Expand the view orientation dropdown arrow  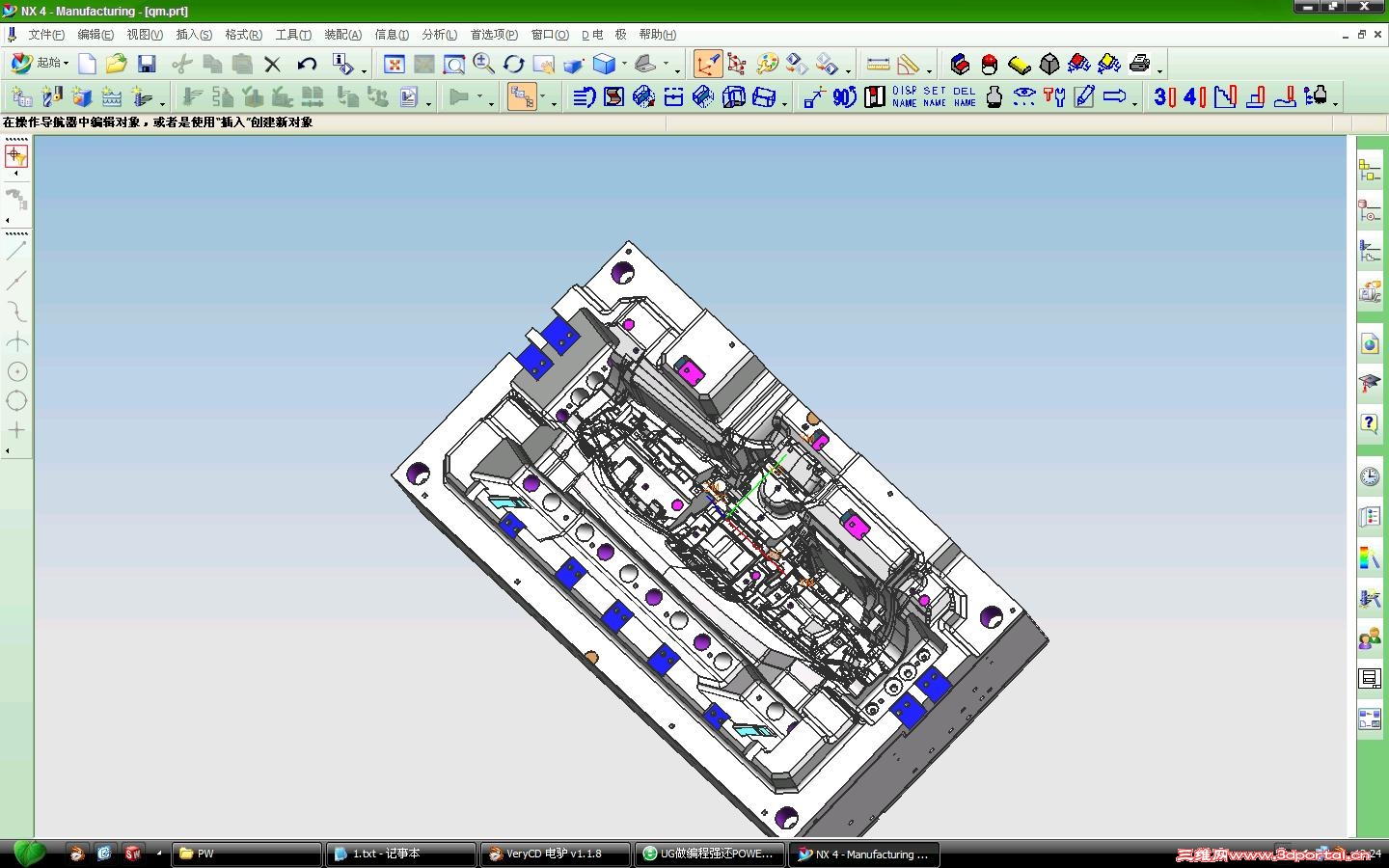point(666,65)
